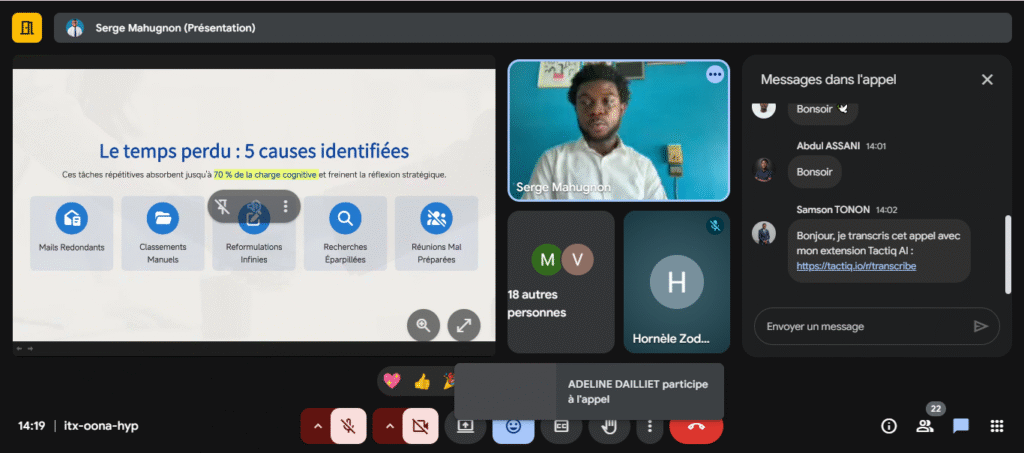
Task: Toggle closed captions button
Action: (x=561, y=426)
